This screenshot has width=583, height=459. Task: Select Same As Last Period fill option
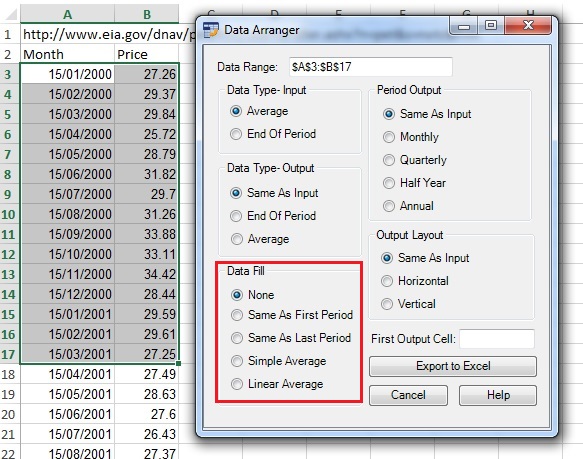pyautogui.click(x=291, y=338)
